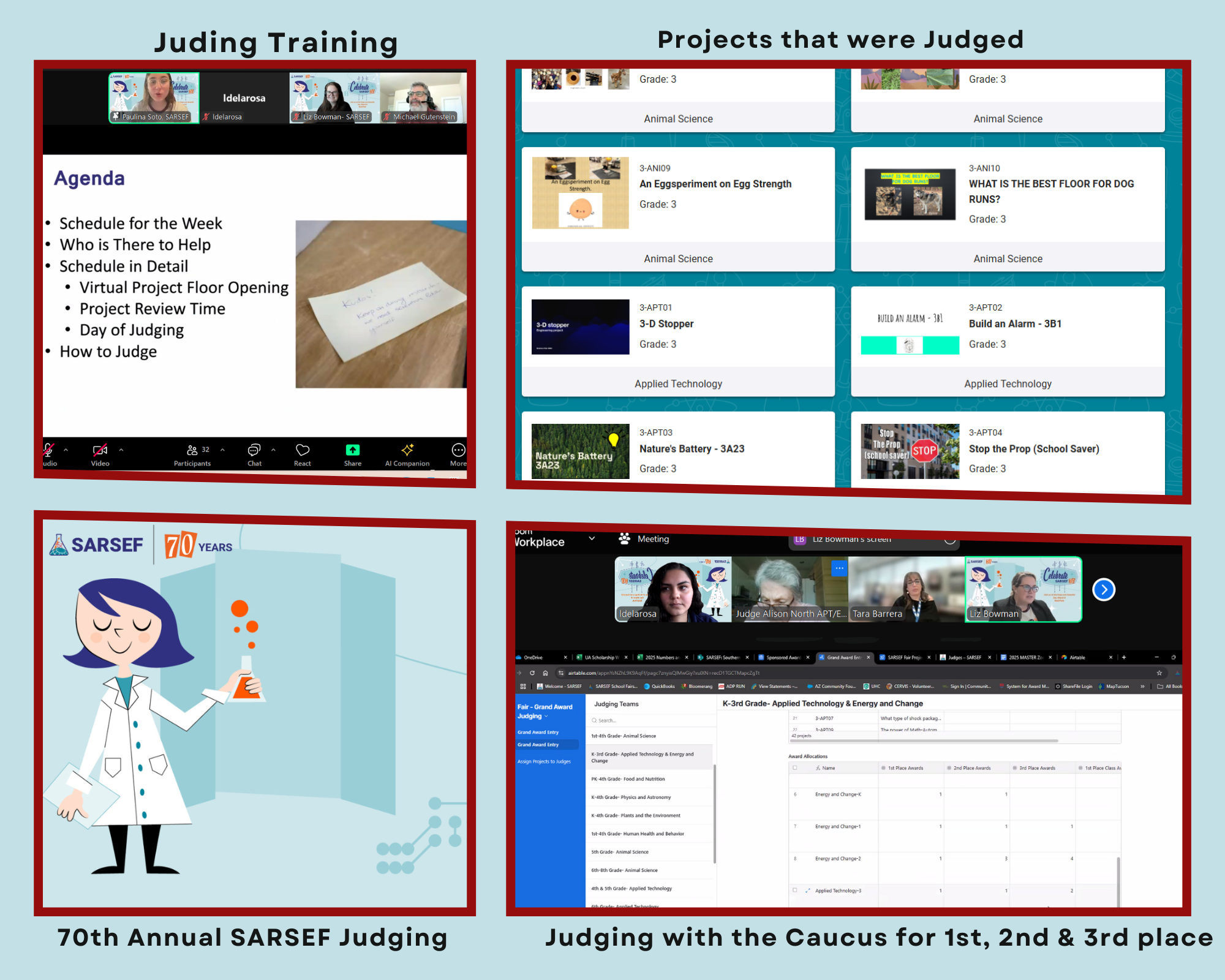Open the Zoom Chat icon
The image size is (1225, 980).
pyautogui.click(x=254, y=450)
